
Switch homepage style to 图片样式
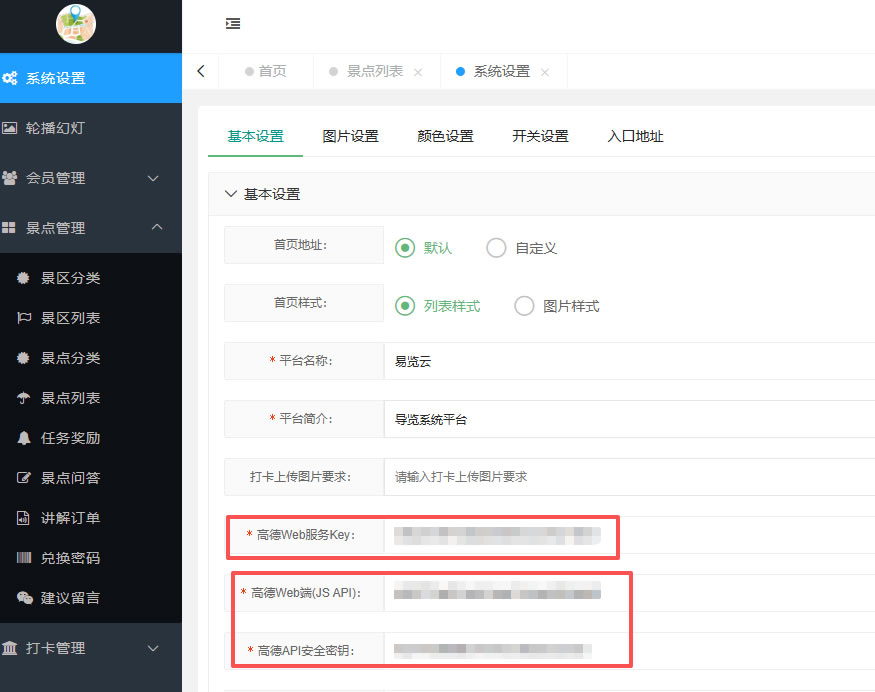[524, 307]
